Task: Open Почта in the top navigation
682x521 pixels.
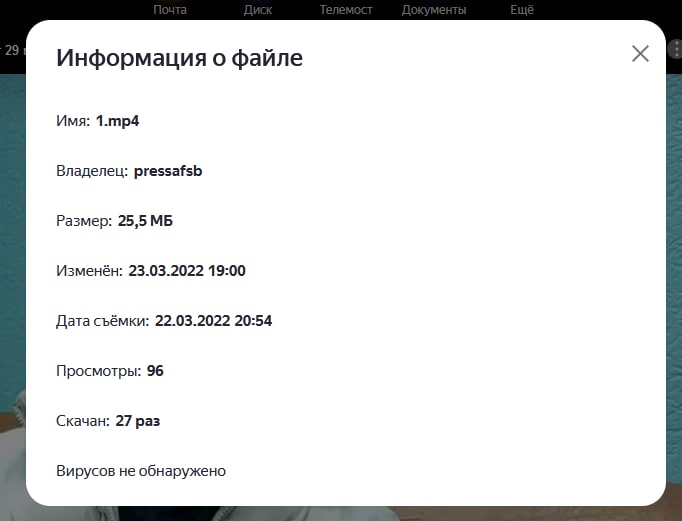Action: click(x=170, y=10)
